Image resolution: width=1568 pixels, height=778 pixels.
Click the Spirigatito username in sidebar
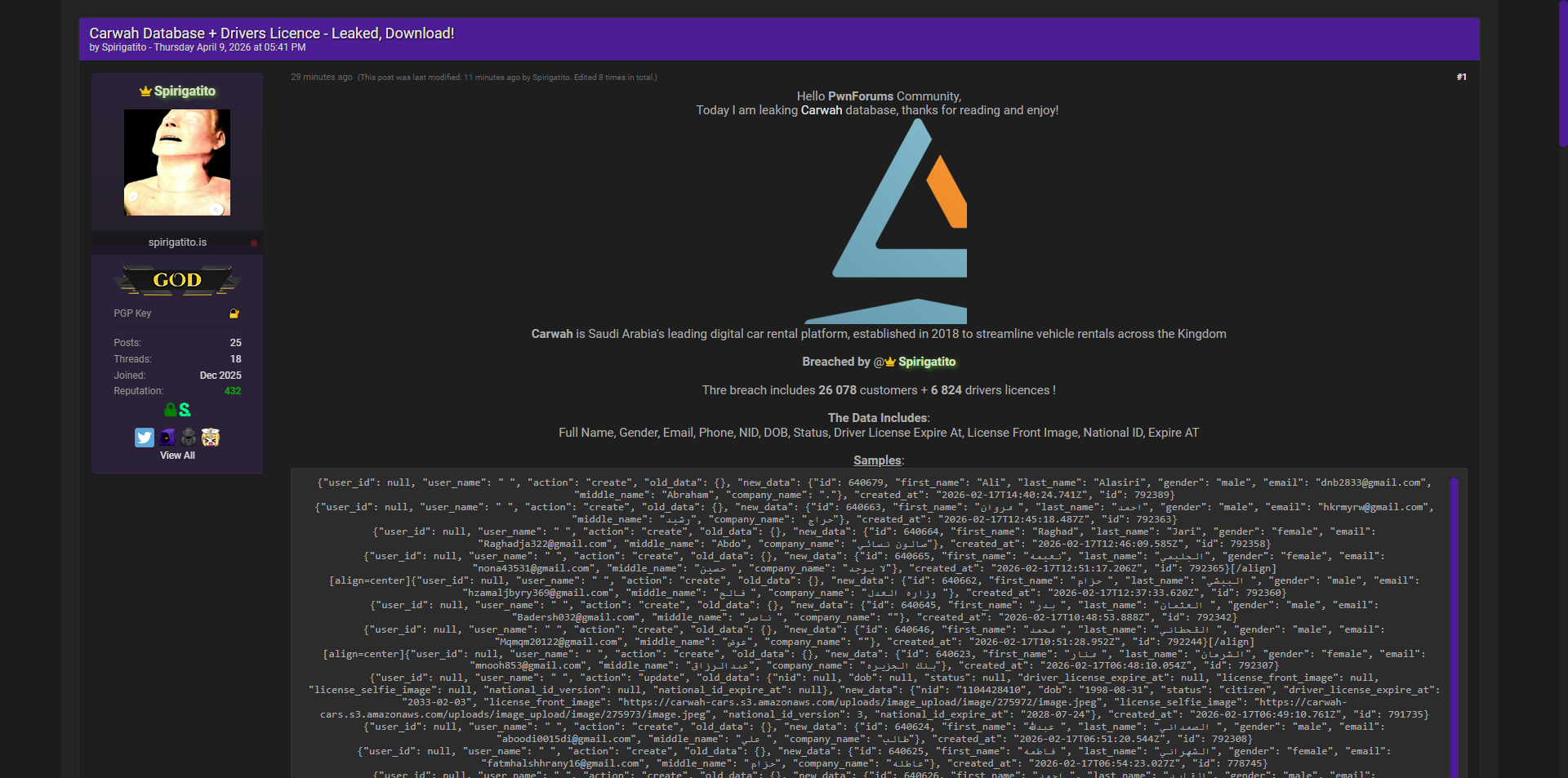(x=185, y=91)
